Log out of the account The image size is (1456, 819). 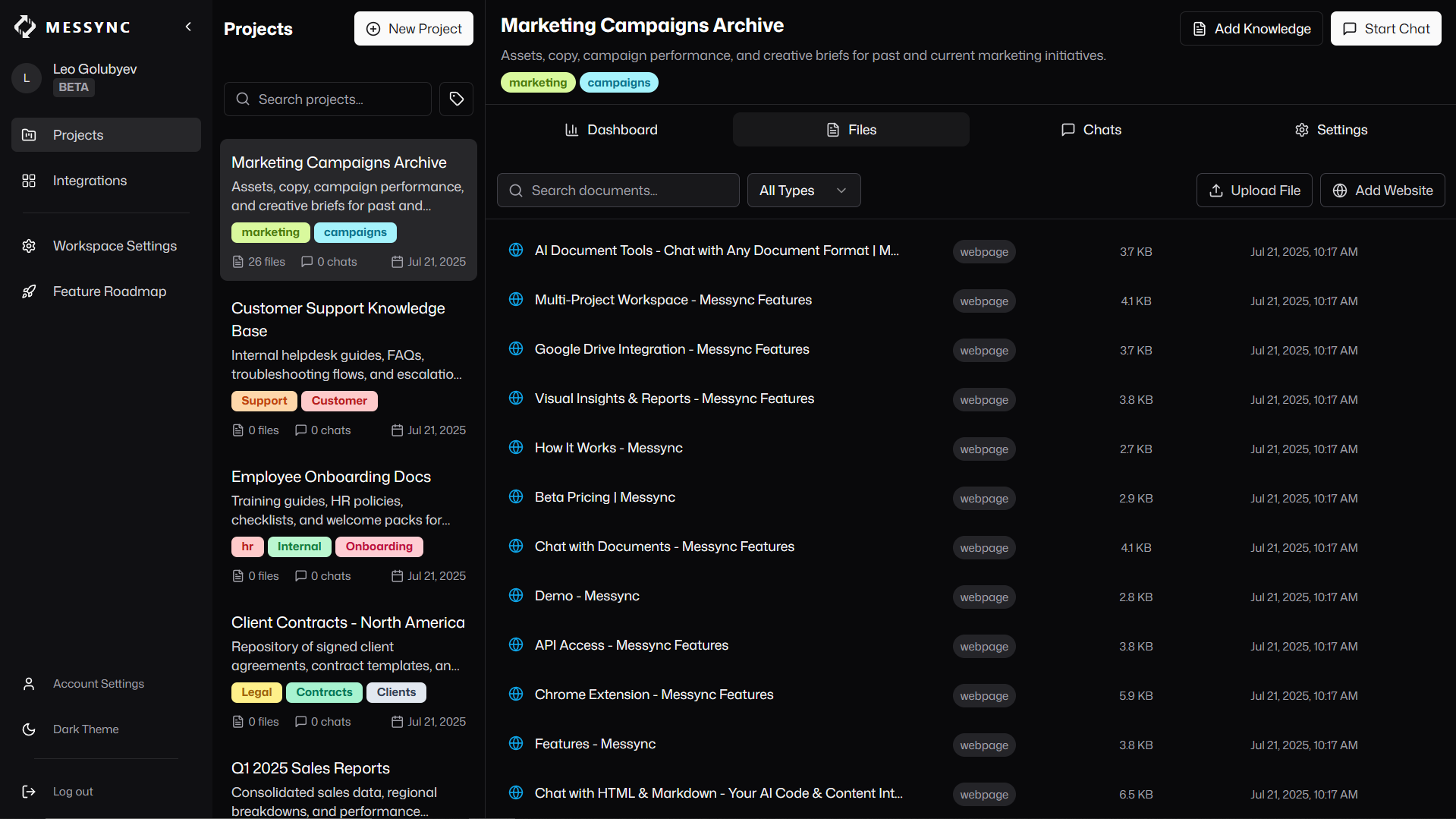[106, 792]
